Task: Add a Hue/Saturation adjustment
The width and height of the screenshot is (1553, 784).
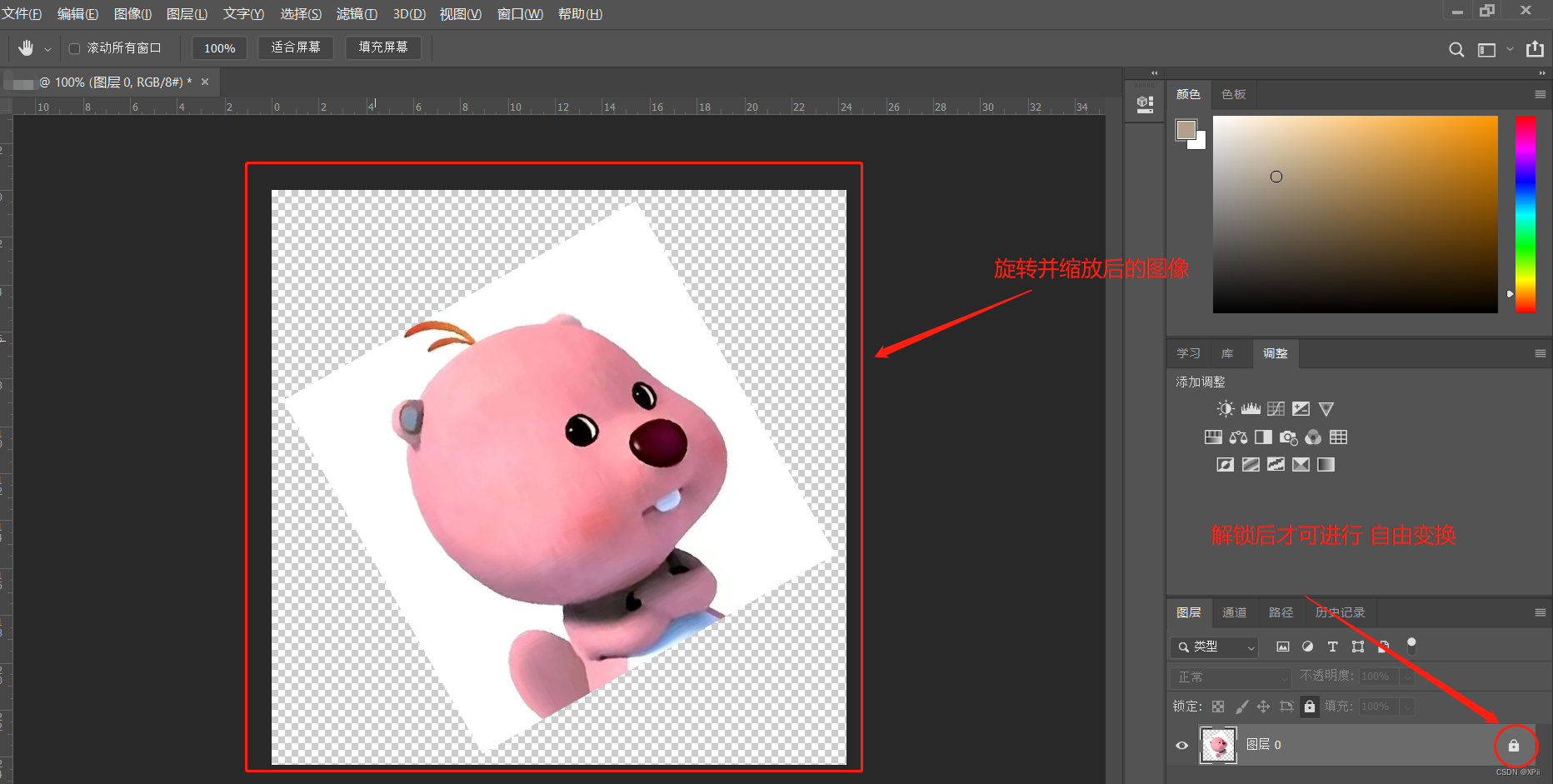Action: click(x=1213, y=437)
